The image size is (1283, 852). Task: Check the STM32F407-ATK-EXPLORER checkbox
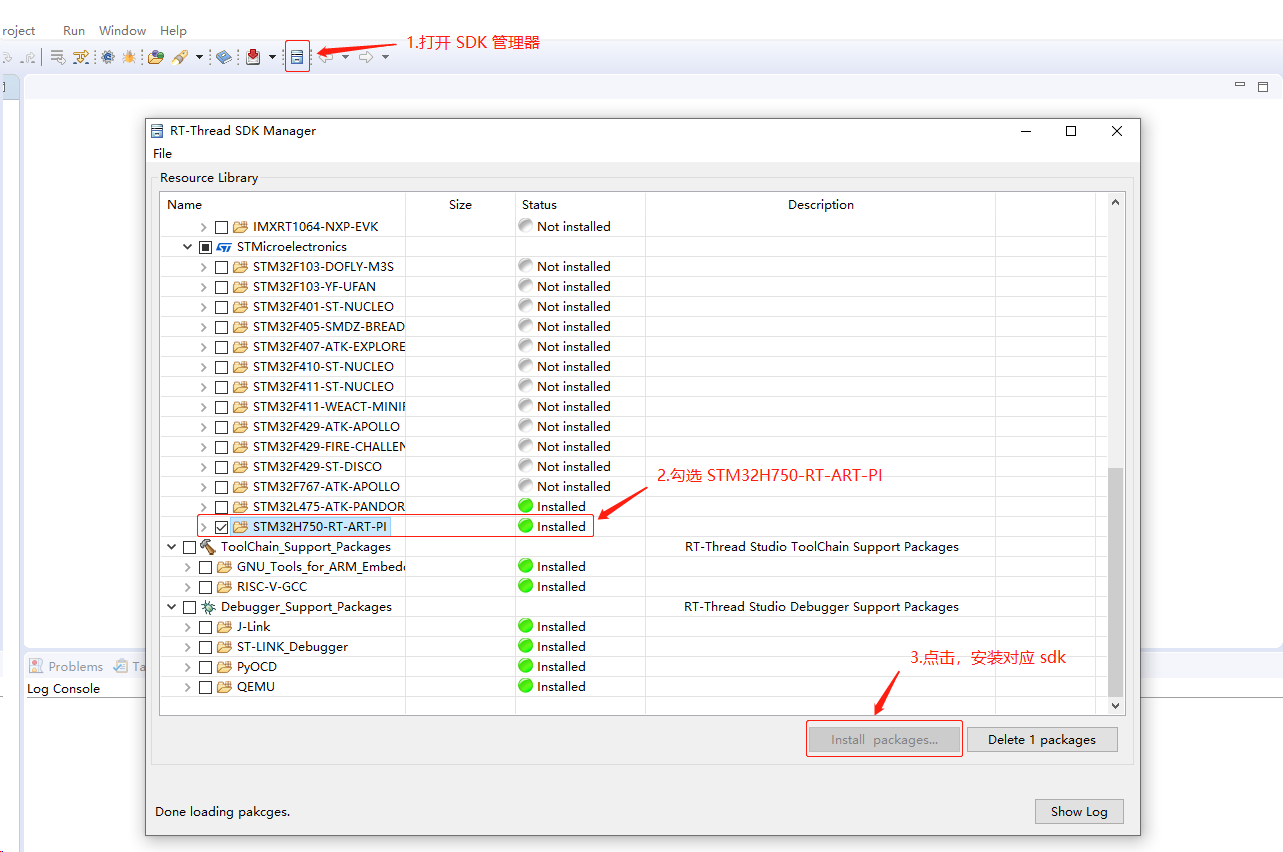(x=221, y=347)
